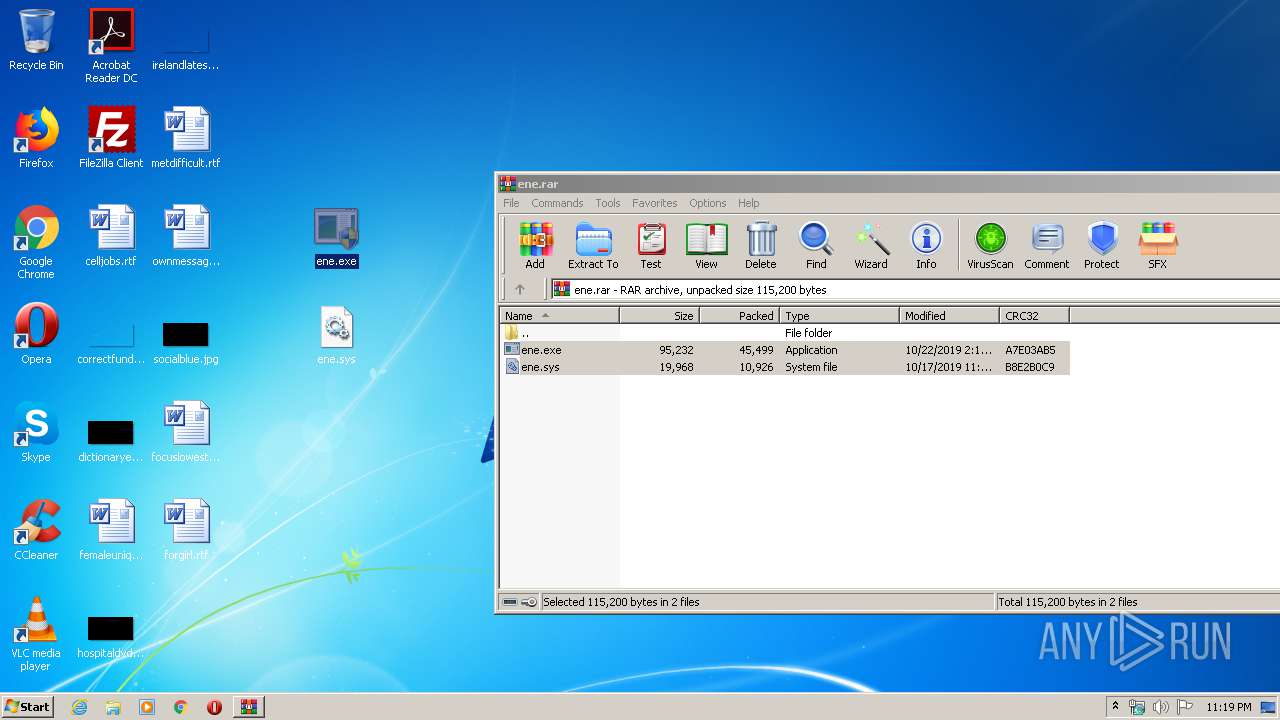1280x720 pixels.
Task: Sort file list by Size column
Action: [x=660, y=316]
